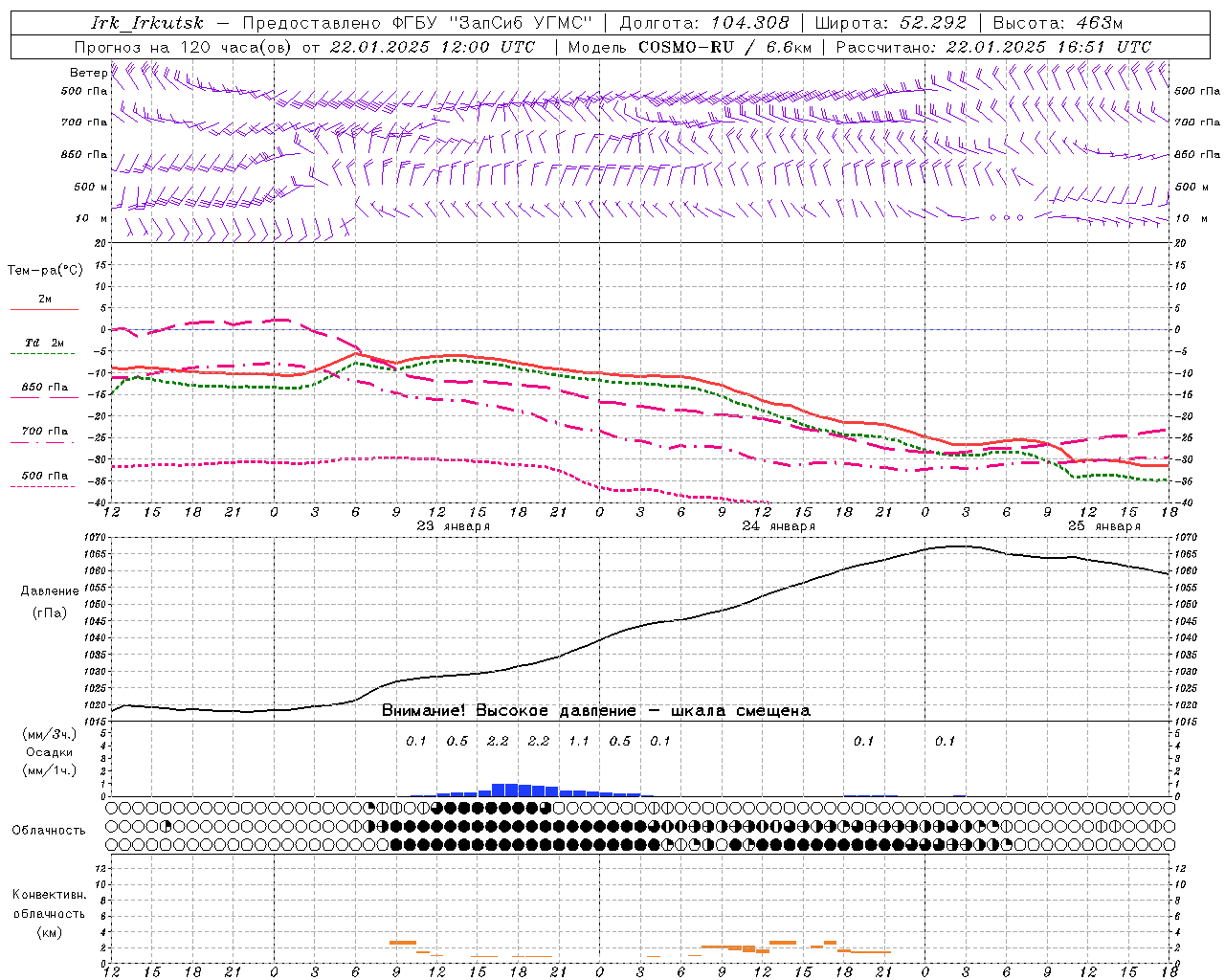
Task: Click the 24 января date label
Action: tap(778, 526)
